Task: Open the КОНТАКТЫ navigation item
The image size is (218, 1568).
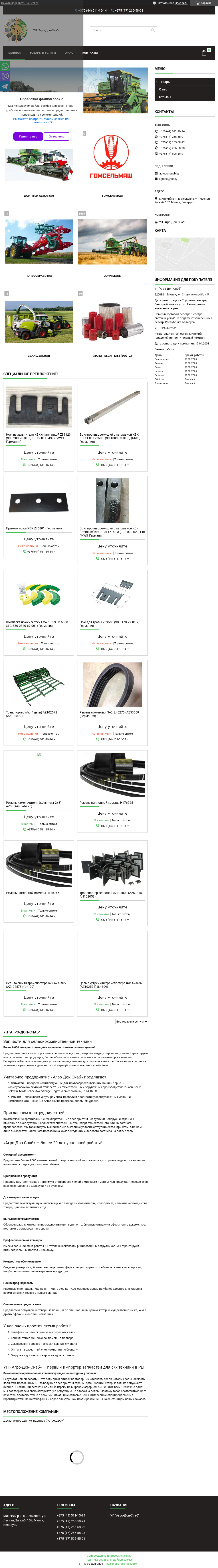Action: (90, 53)
